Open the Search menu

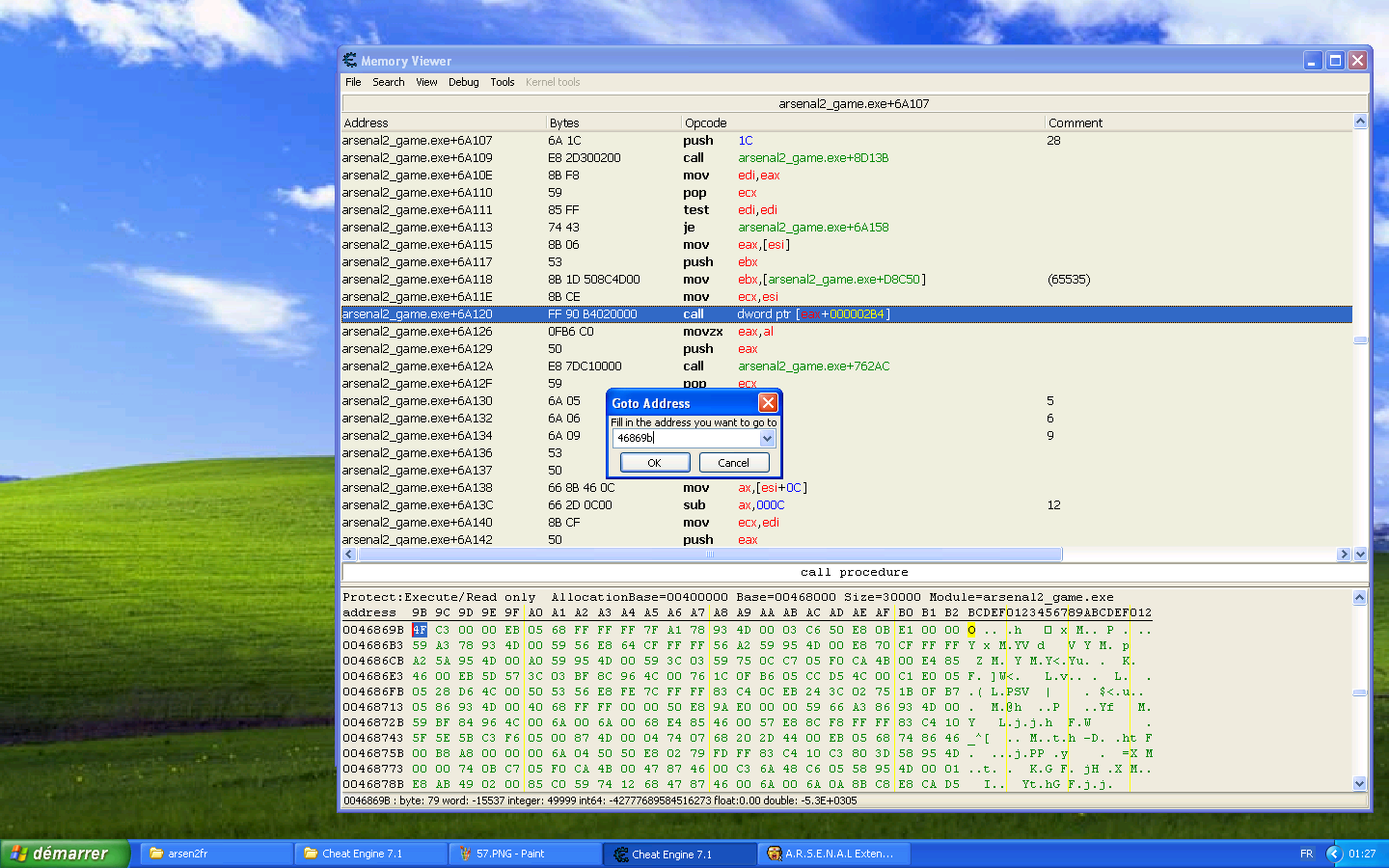tap(389, 82)
